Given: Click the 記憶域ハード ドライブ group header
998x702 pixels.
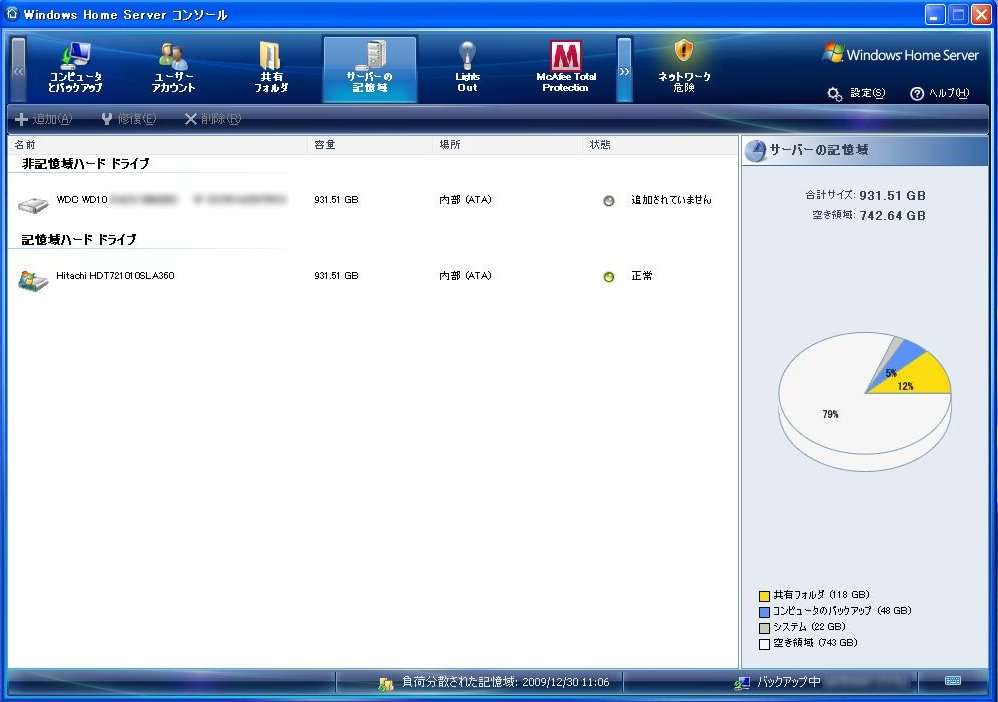Looking at the screenshot, I should 79,239.
